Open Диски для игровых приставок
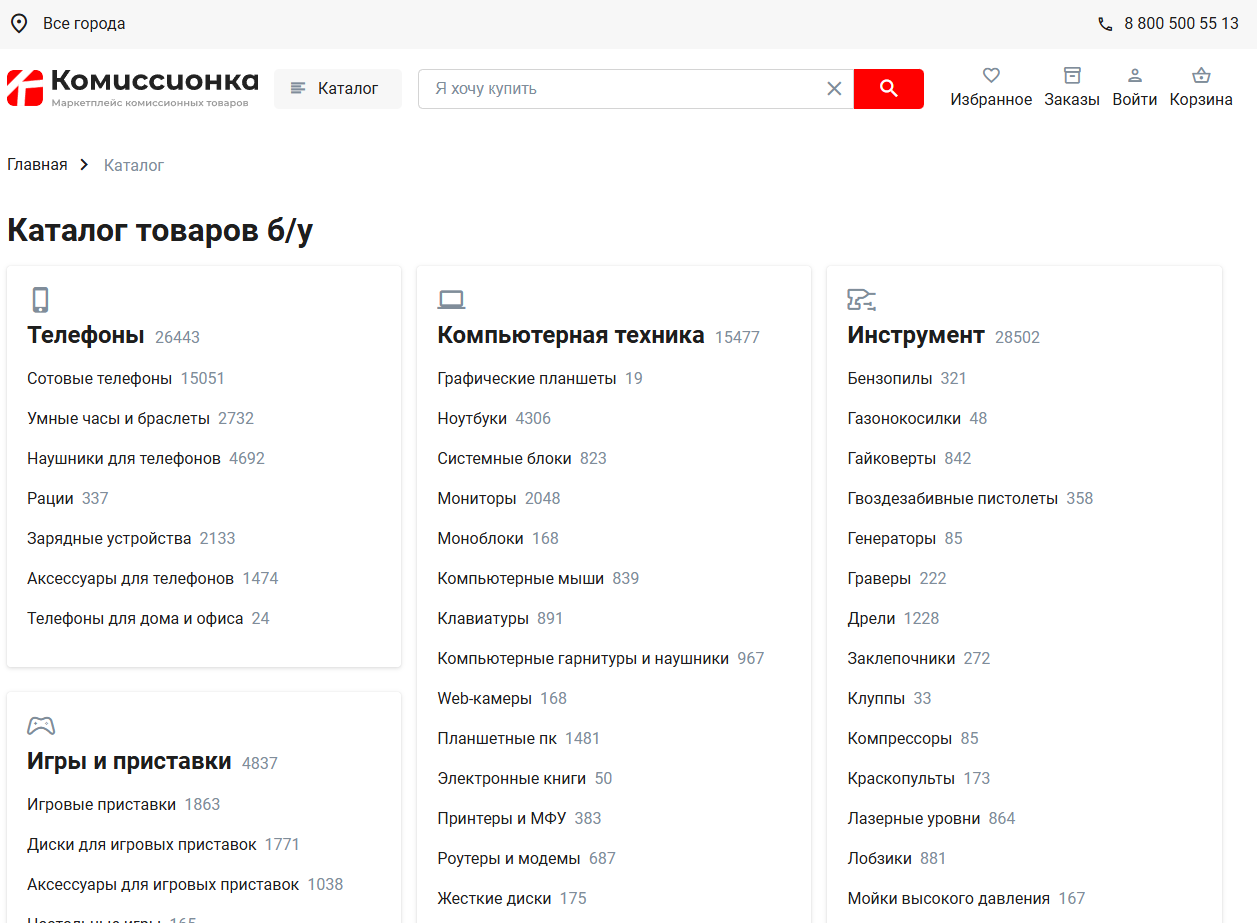The image size is (1257, 923). (x=142, y=844)
